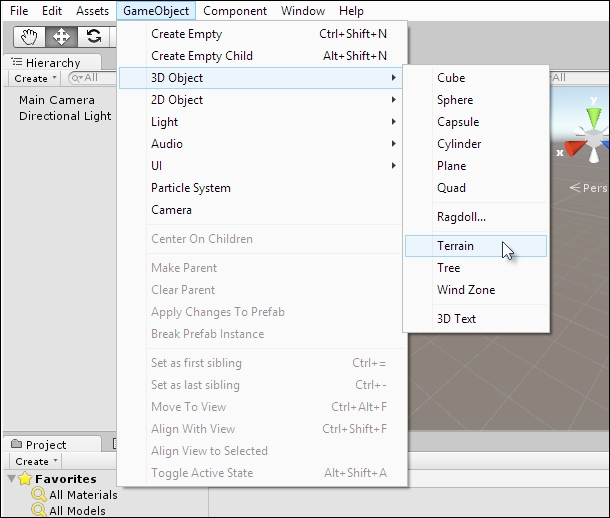Create a Sphere object
The width and height of the screenshot is (610, 518).
pyautogui.click(x=476, y=100)
